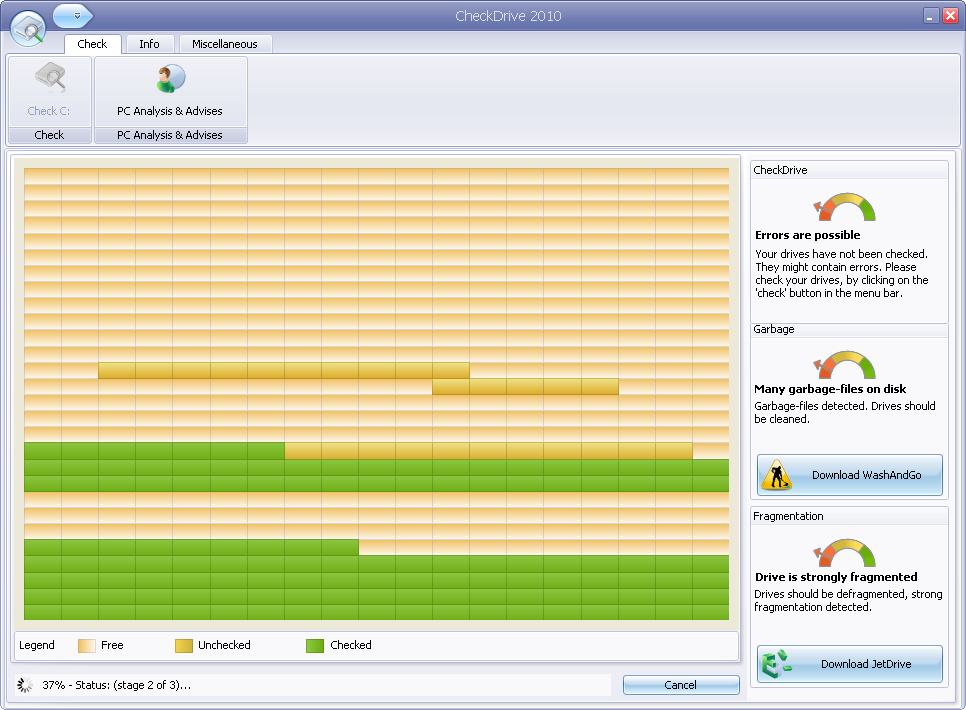Click the 'Errors are possible' heading

808,235
